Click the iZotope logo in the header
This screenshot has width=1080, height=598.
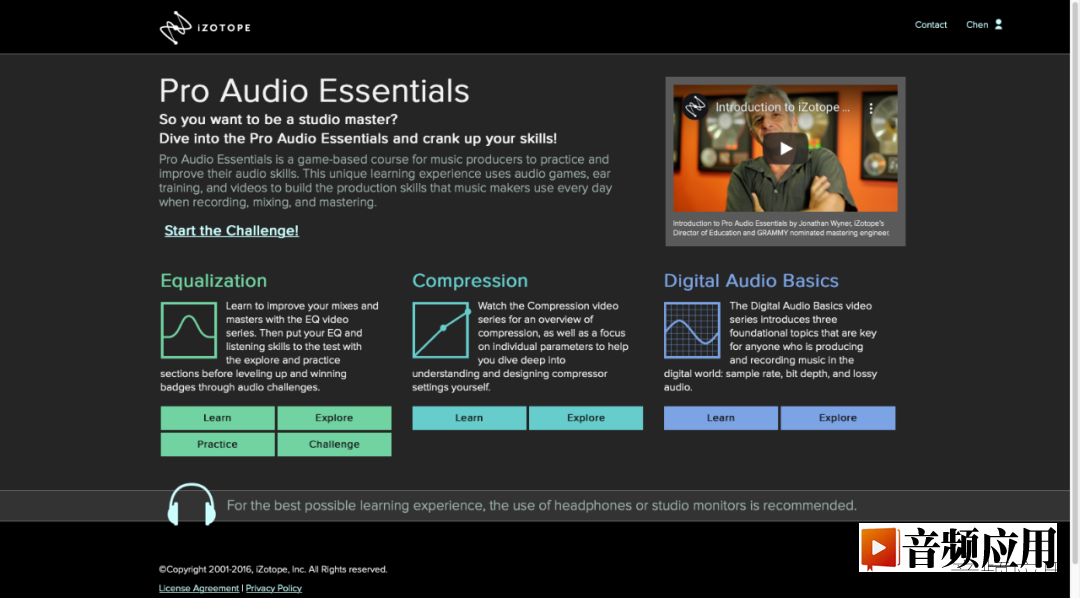pyautogui.click(x=205, y=28)
